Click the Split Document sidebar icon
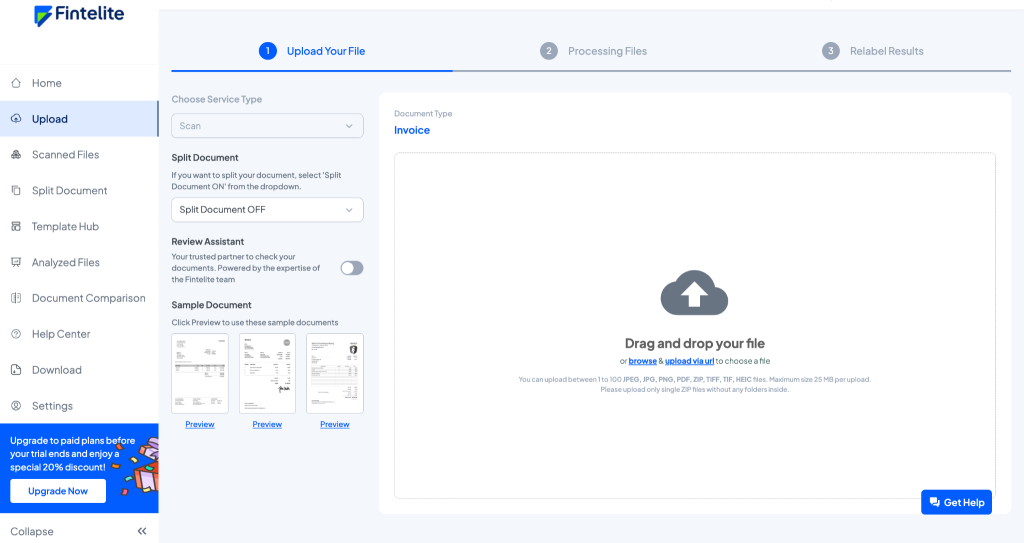The width and height of the screenshot is (1024, 543). [x=16, y=191]
